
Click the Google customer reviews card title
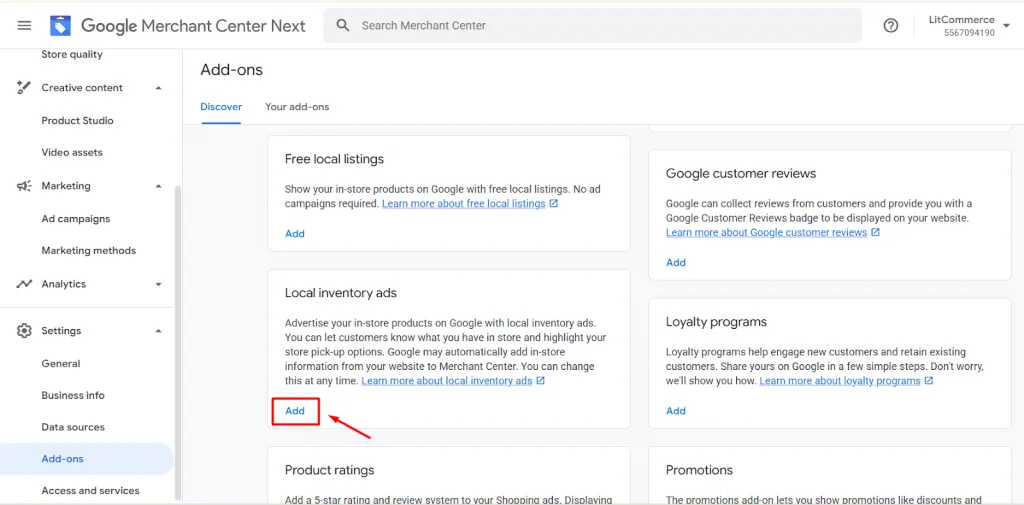(741, 174)
